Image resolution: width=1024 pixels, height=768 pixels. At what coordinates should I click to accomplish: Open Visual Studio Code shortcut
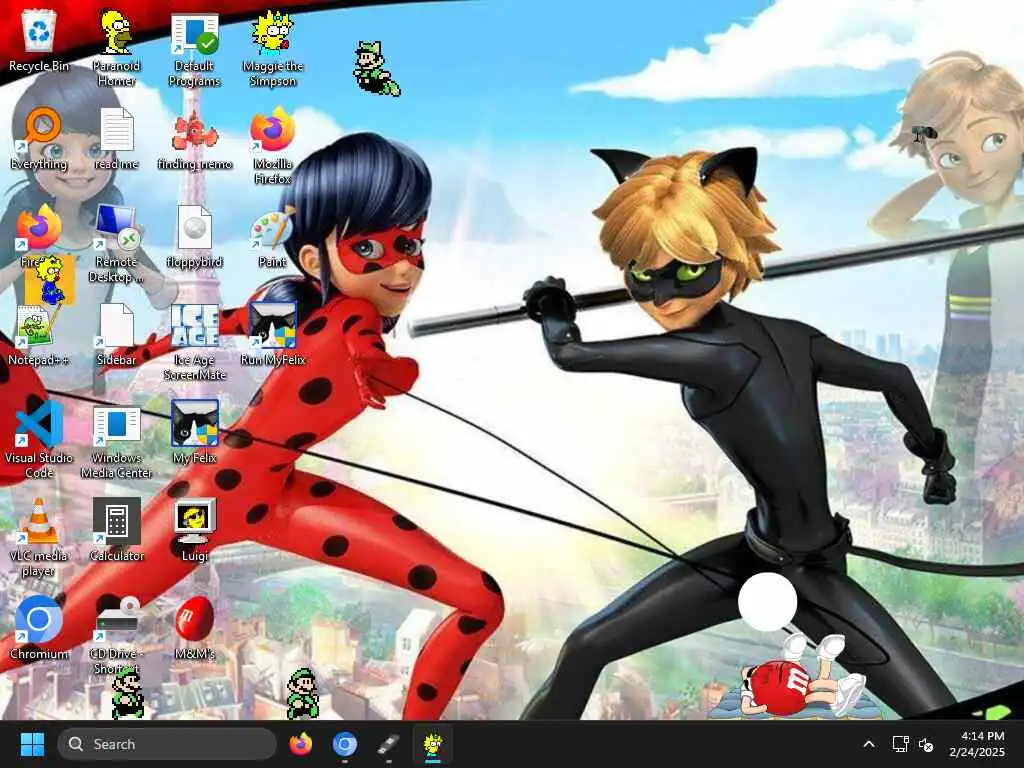[x=39, y=440]
